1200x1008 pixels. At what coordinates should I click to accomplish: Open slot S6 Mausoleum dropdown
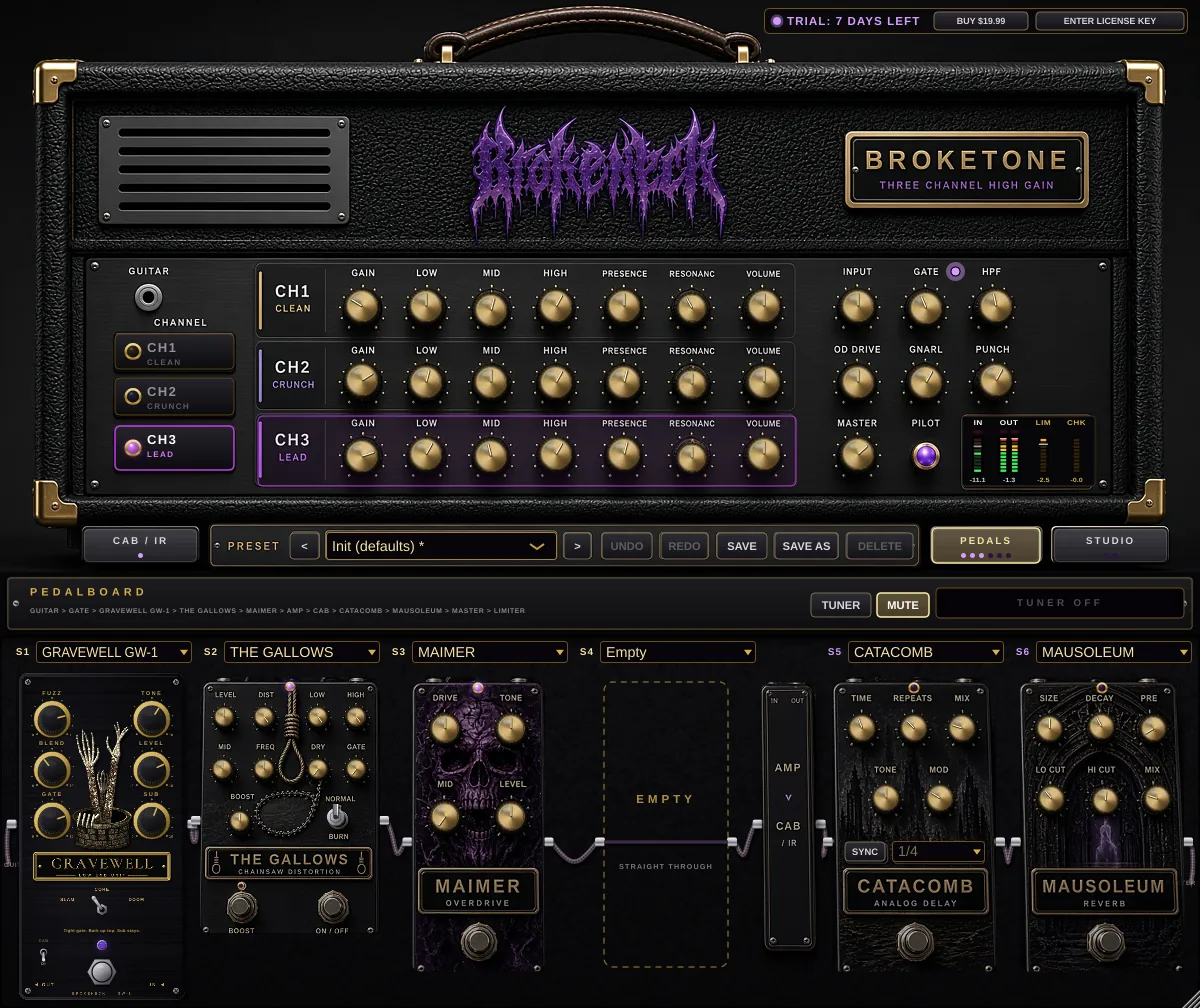pyautogui.click(x=1113, y=652)
